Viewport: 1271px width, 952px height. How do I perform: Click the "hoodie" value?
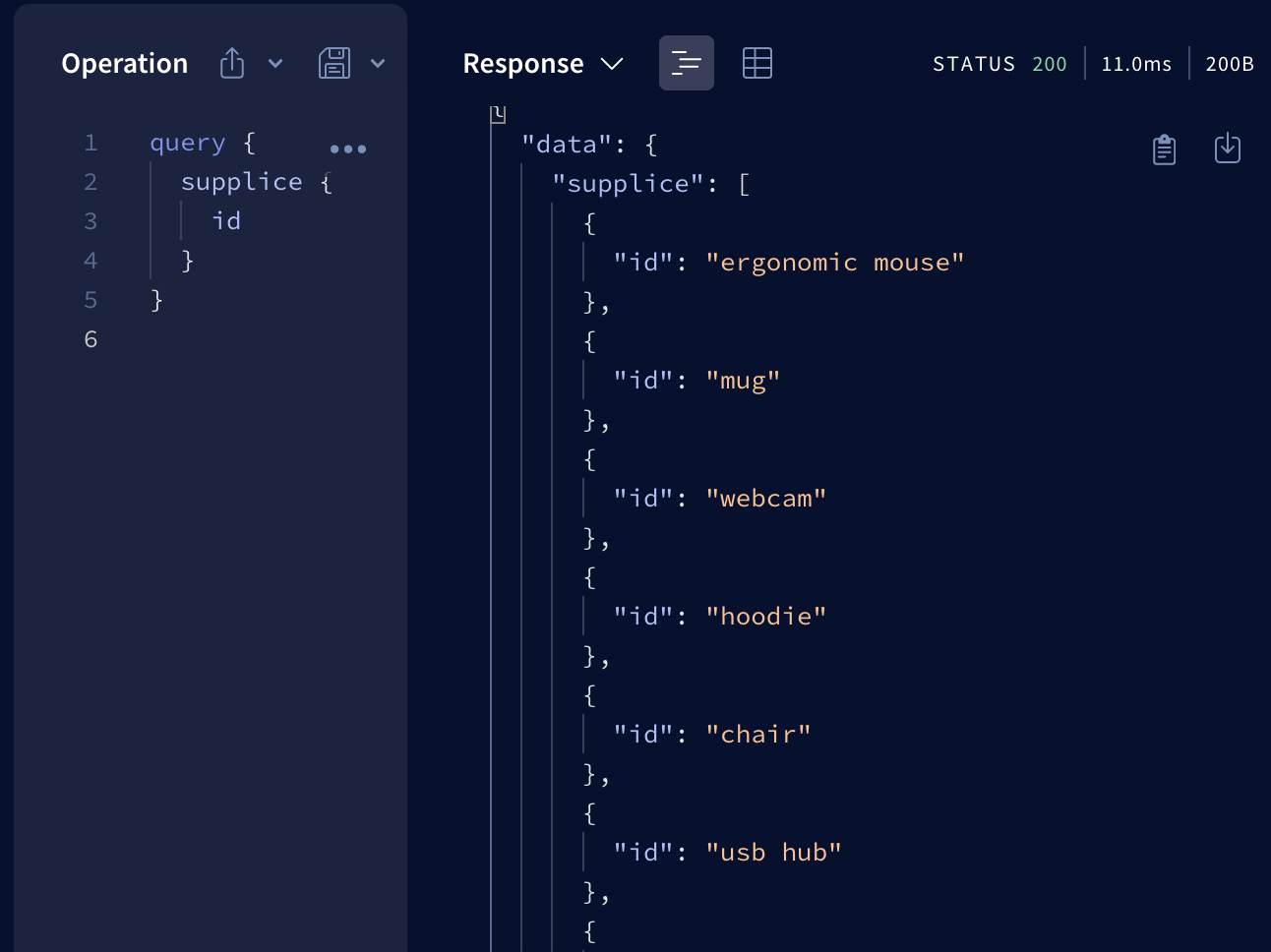[766, 617]
